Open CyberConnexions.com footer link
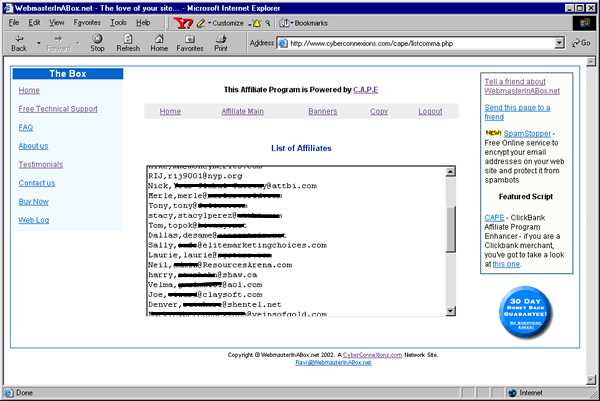Screen dimensions: 600x401 372,355
